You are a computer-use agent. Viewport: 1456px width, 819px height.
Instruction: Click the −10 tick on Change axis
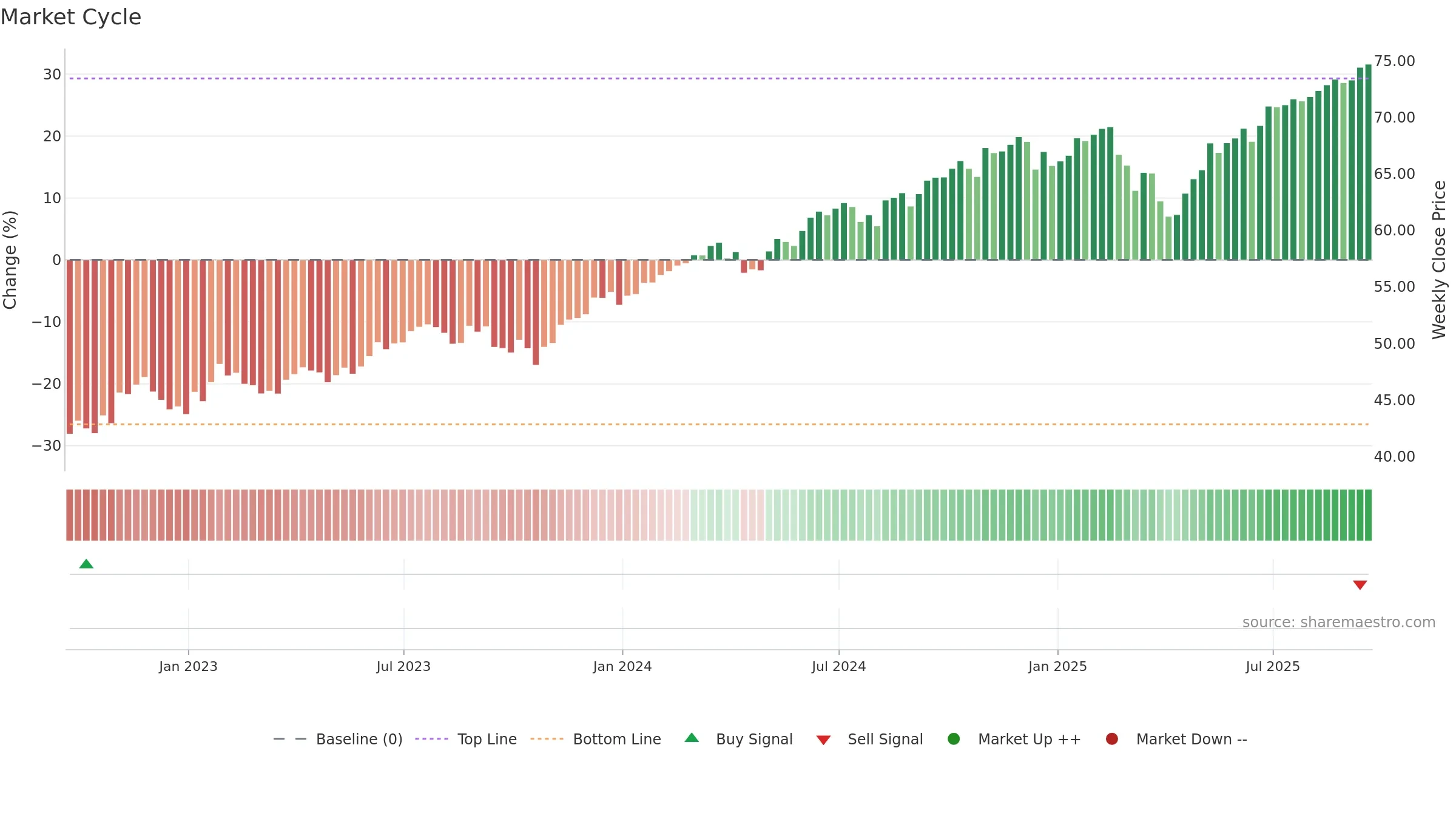click(47, 322)
